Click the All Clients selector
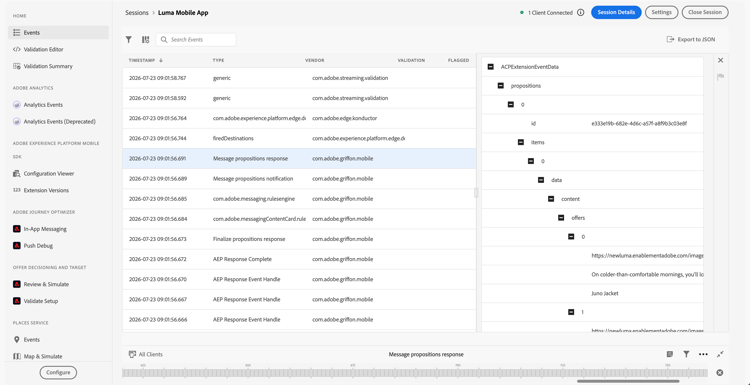750x385 pixels. [146, 354]
